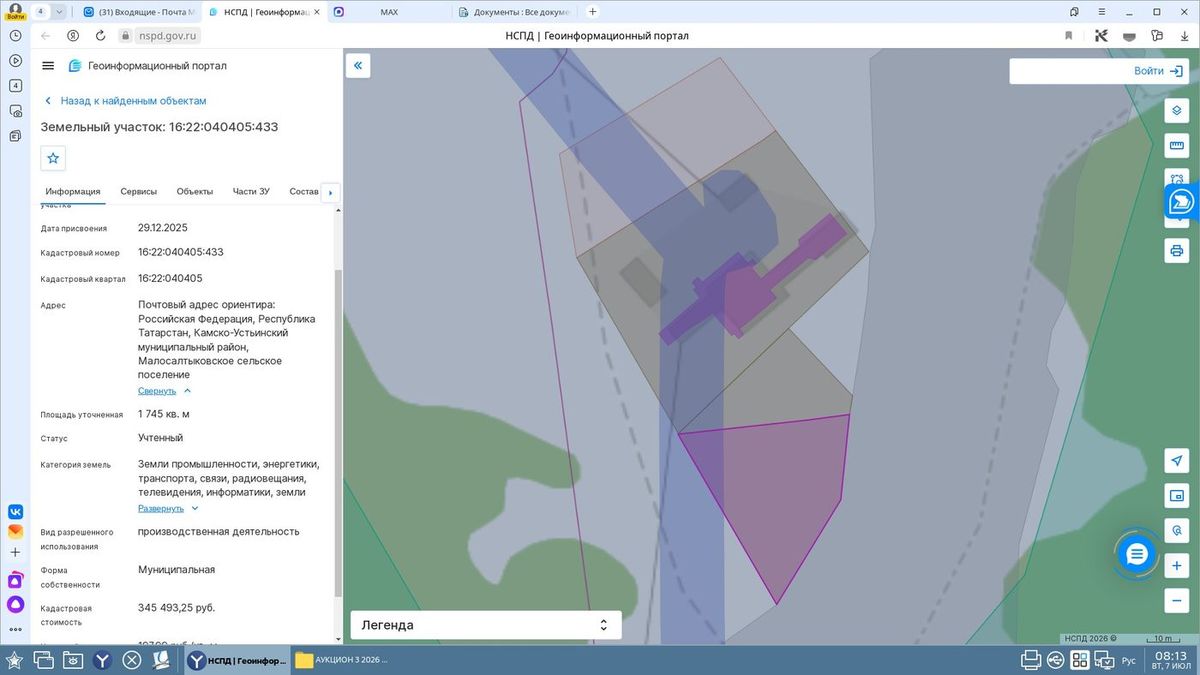Open the play icon in browser sidebar
The image size is (1200, 675).
(15, 60)
